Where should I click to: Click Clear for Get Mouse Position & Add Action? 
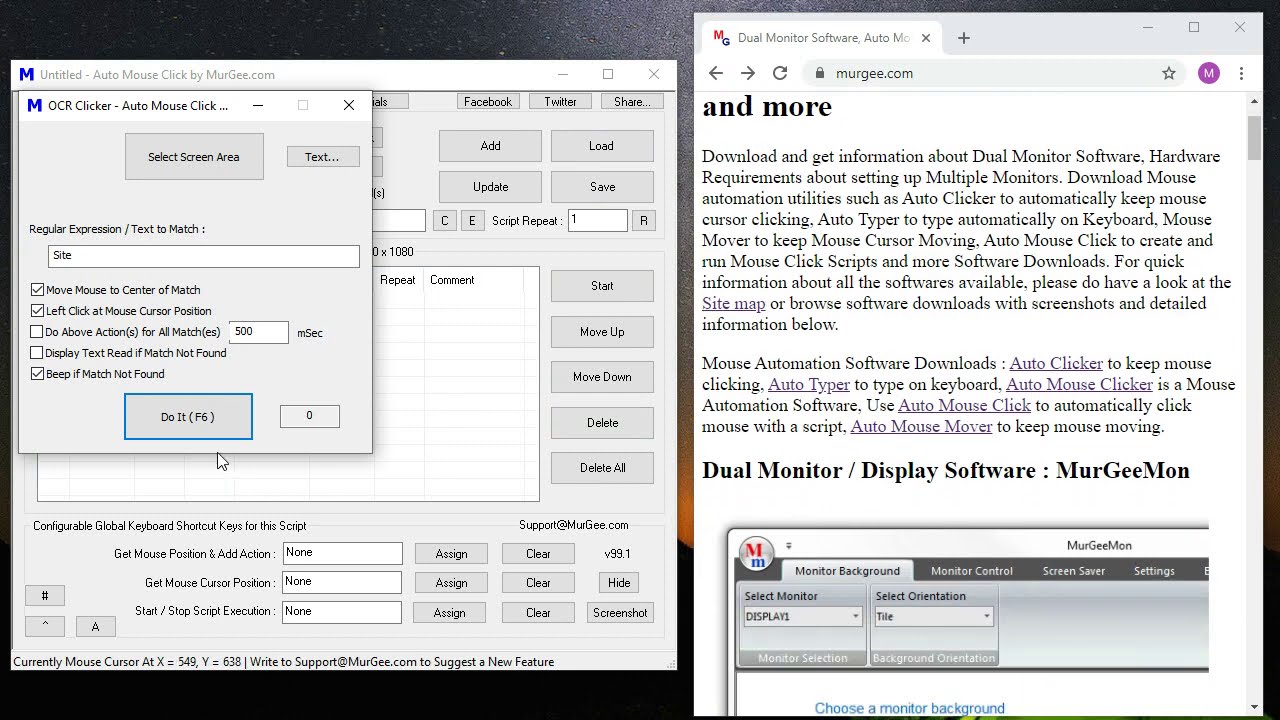coord(538,554)
